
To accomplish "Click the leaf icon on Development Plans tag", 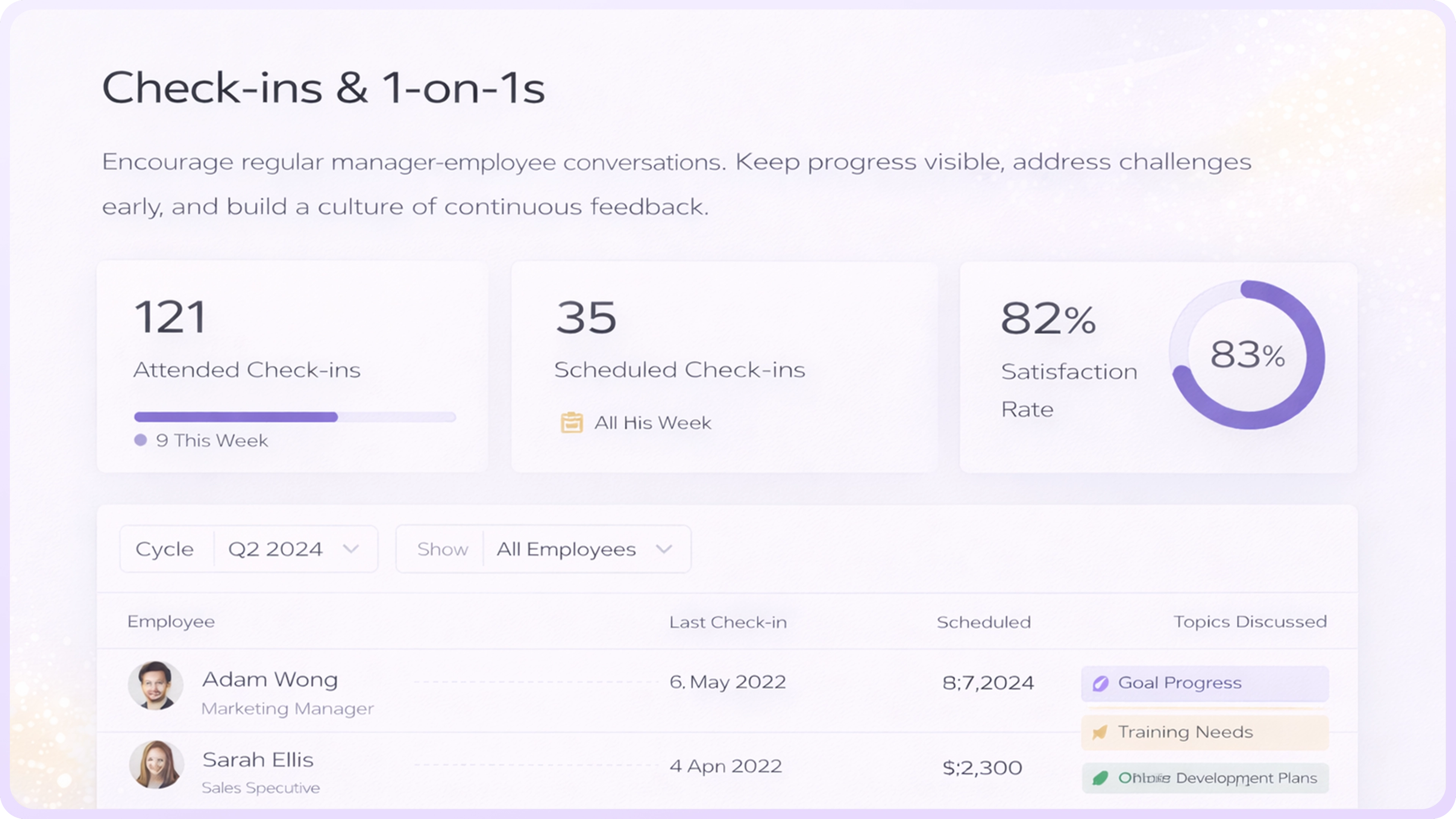I will point(1100,778).
